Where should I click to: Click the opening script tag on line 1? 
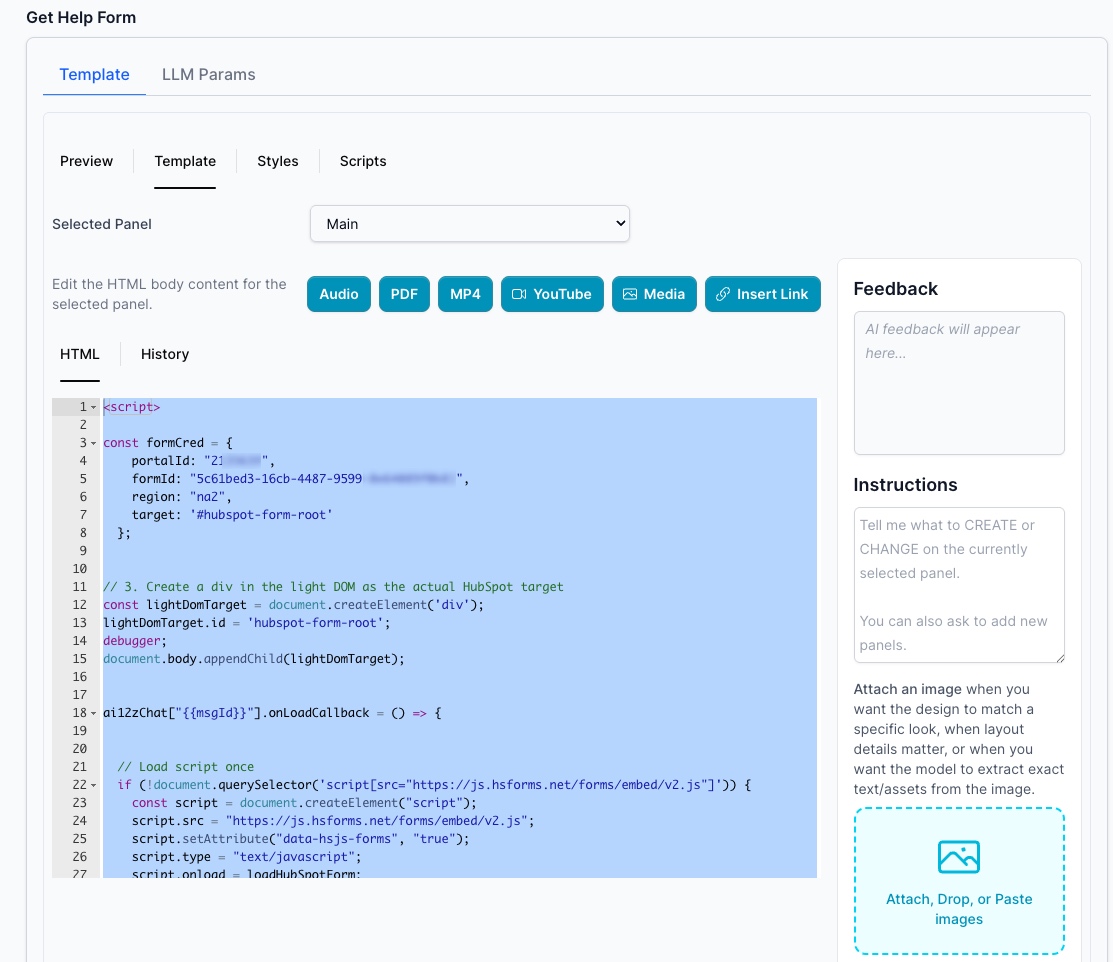click(x=132, y=407)
